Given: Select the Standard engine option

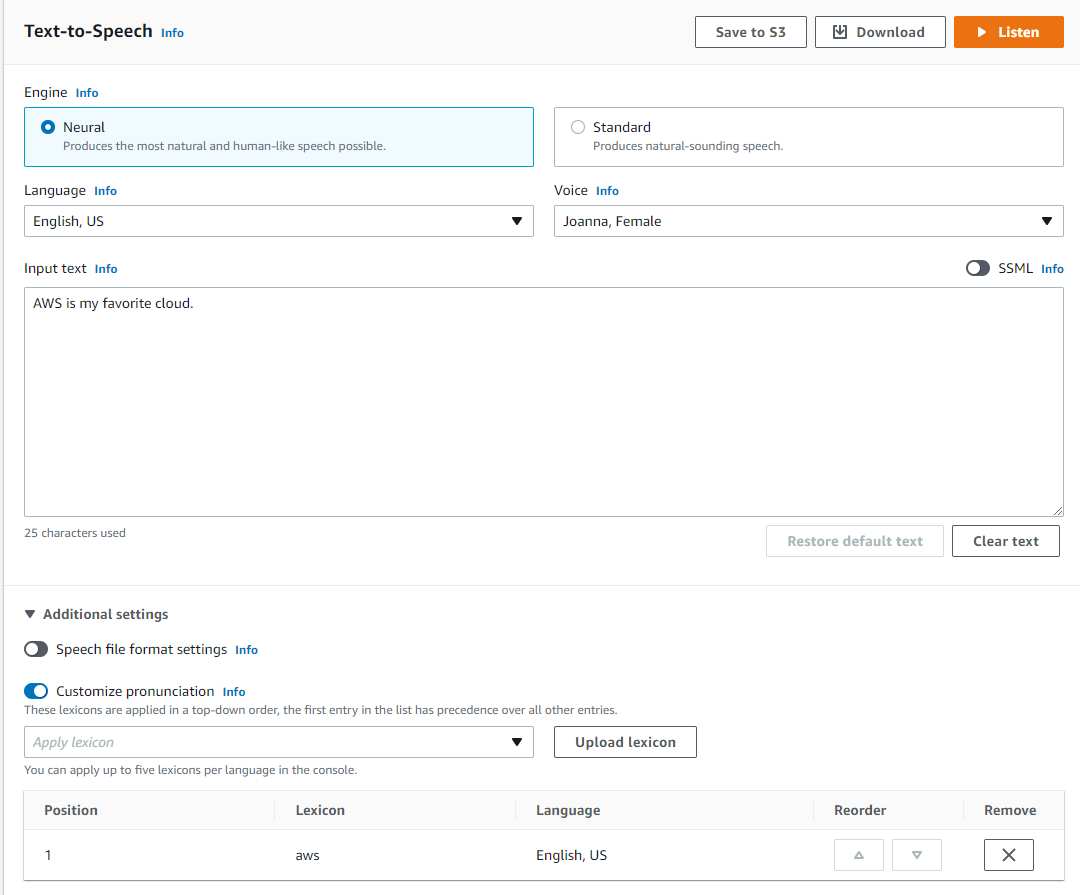Looking at the screenshot, I should 809,136.
